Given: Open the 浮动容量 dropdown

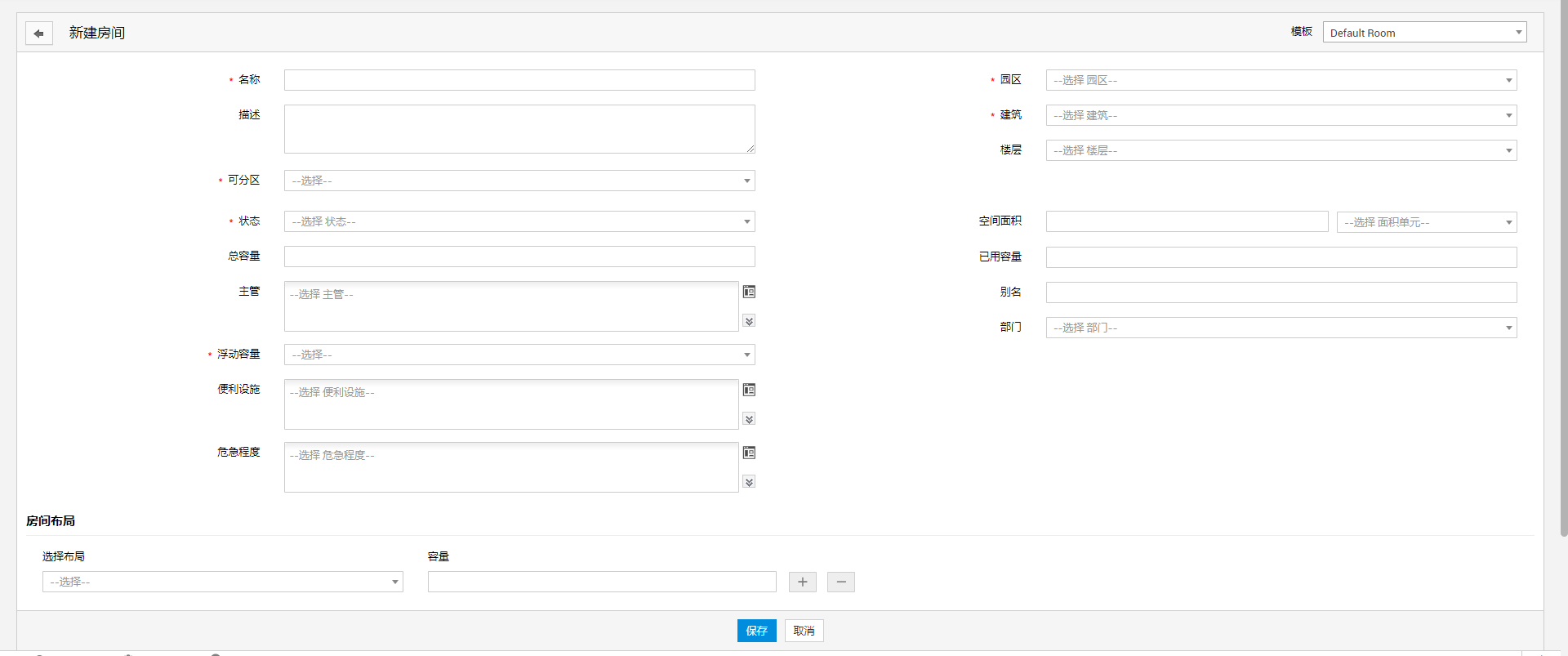Looking at the screenshot, I should point(519,355).
